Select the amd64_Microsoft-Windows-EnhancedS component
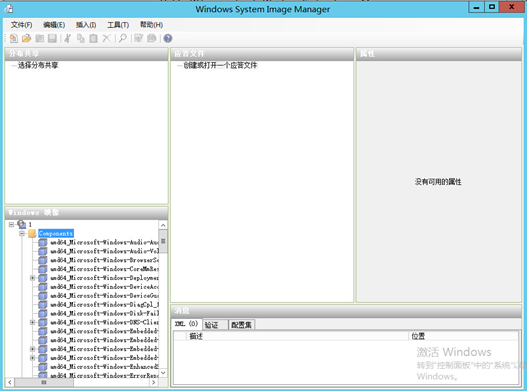Screen dimensions: 527x391 pos(104,366)
